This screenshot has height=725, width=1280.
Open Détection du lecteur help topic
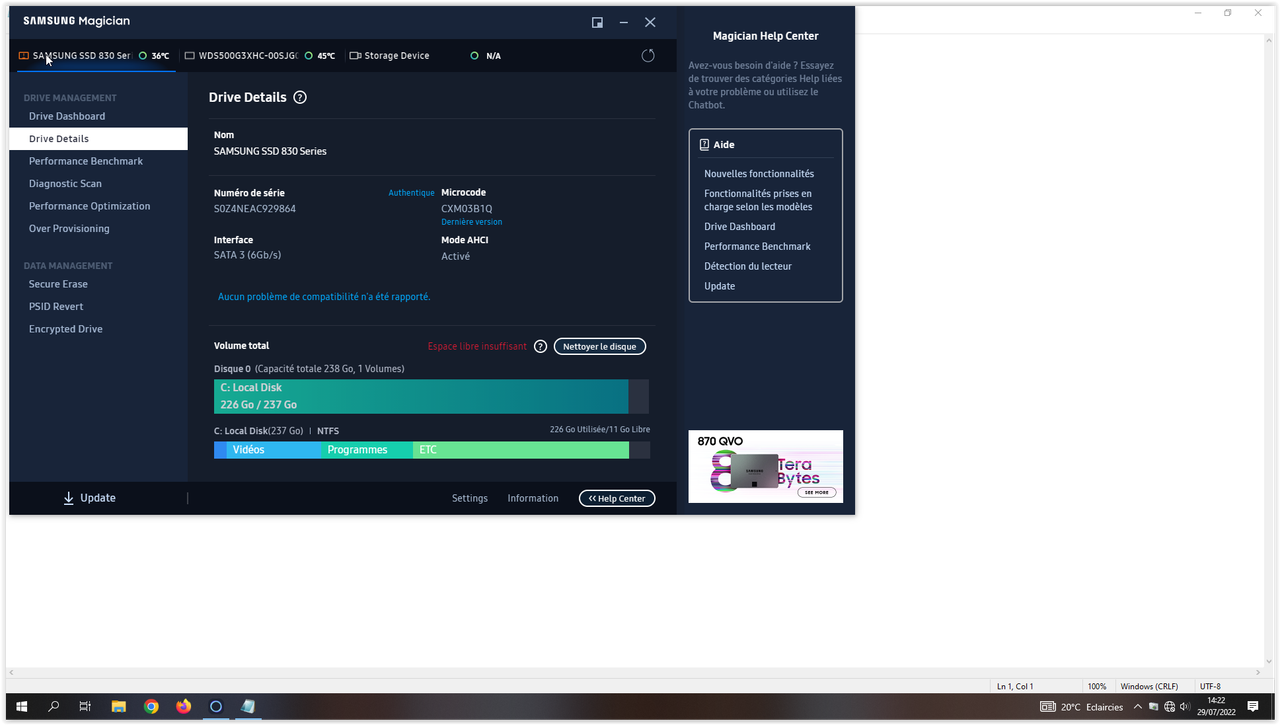point(748,266)
